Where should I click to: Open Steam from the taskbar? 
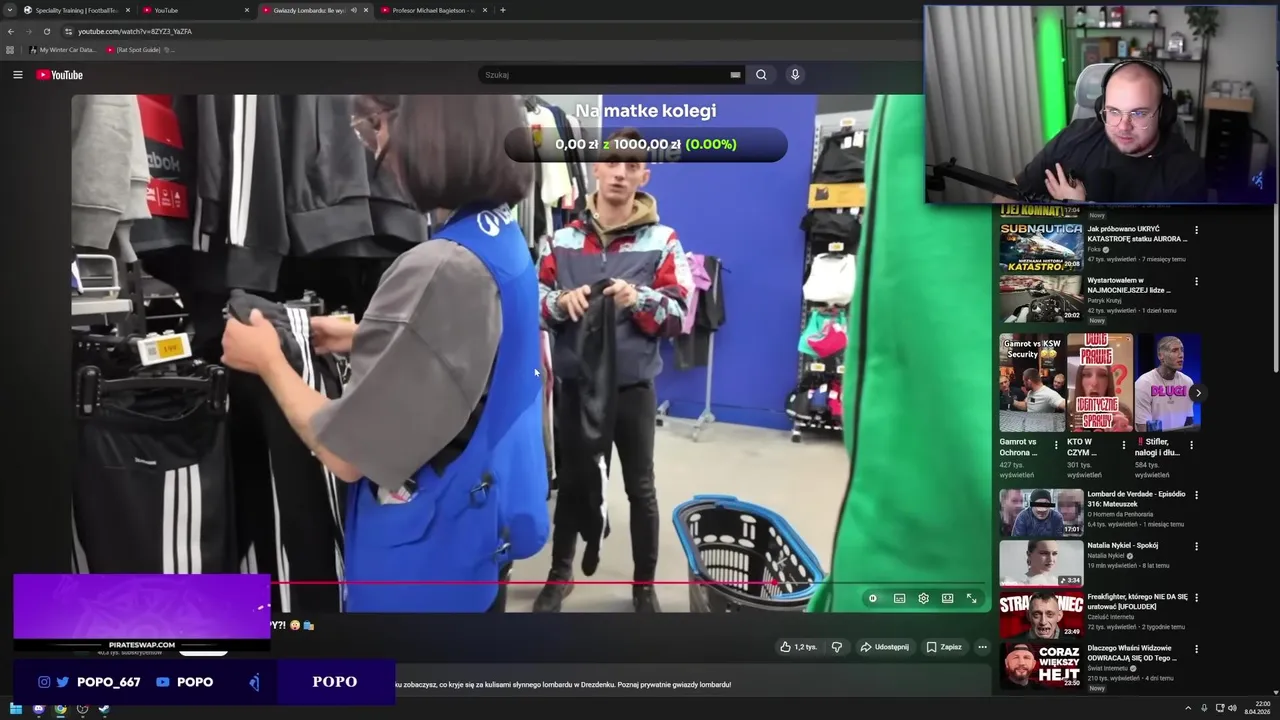[104, 709]
